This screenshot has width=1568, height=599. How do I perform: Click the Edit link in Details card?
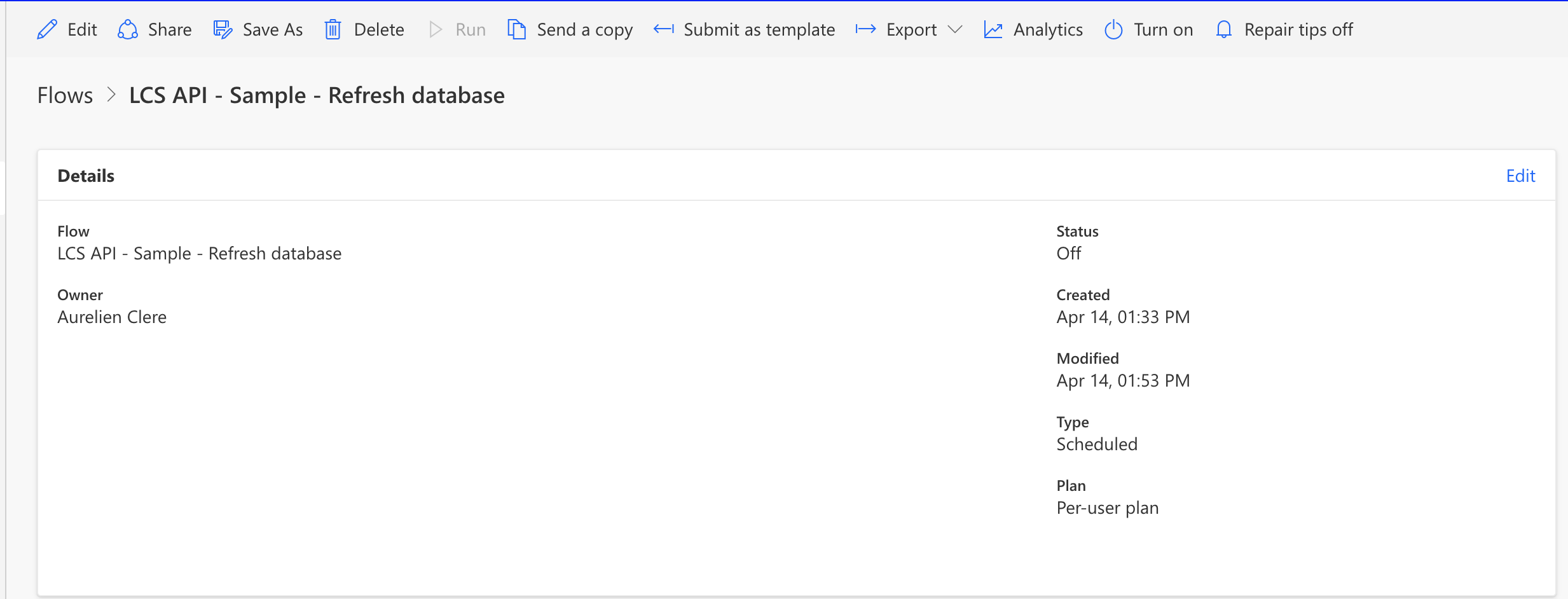(1520, 176)
